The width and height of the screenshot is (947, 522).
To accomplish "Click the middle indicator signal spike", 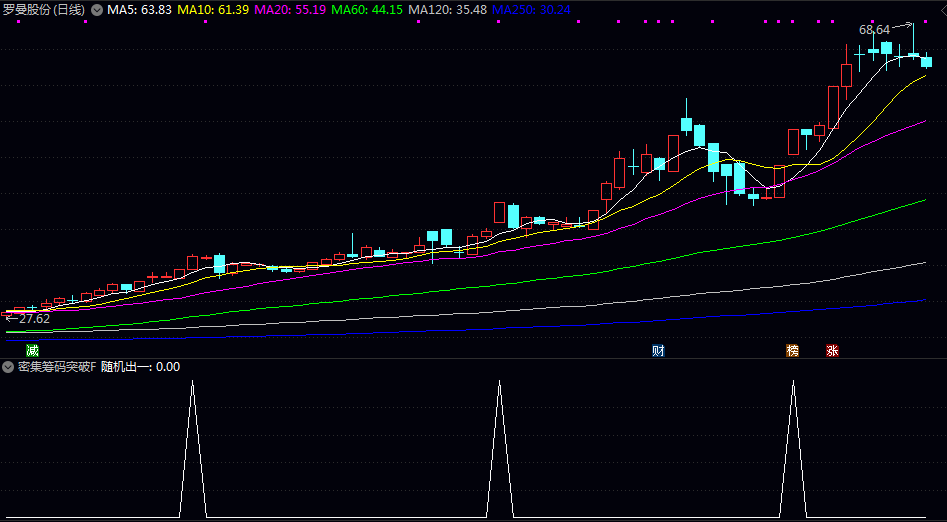I will [x=499, y=448].
